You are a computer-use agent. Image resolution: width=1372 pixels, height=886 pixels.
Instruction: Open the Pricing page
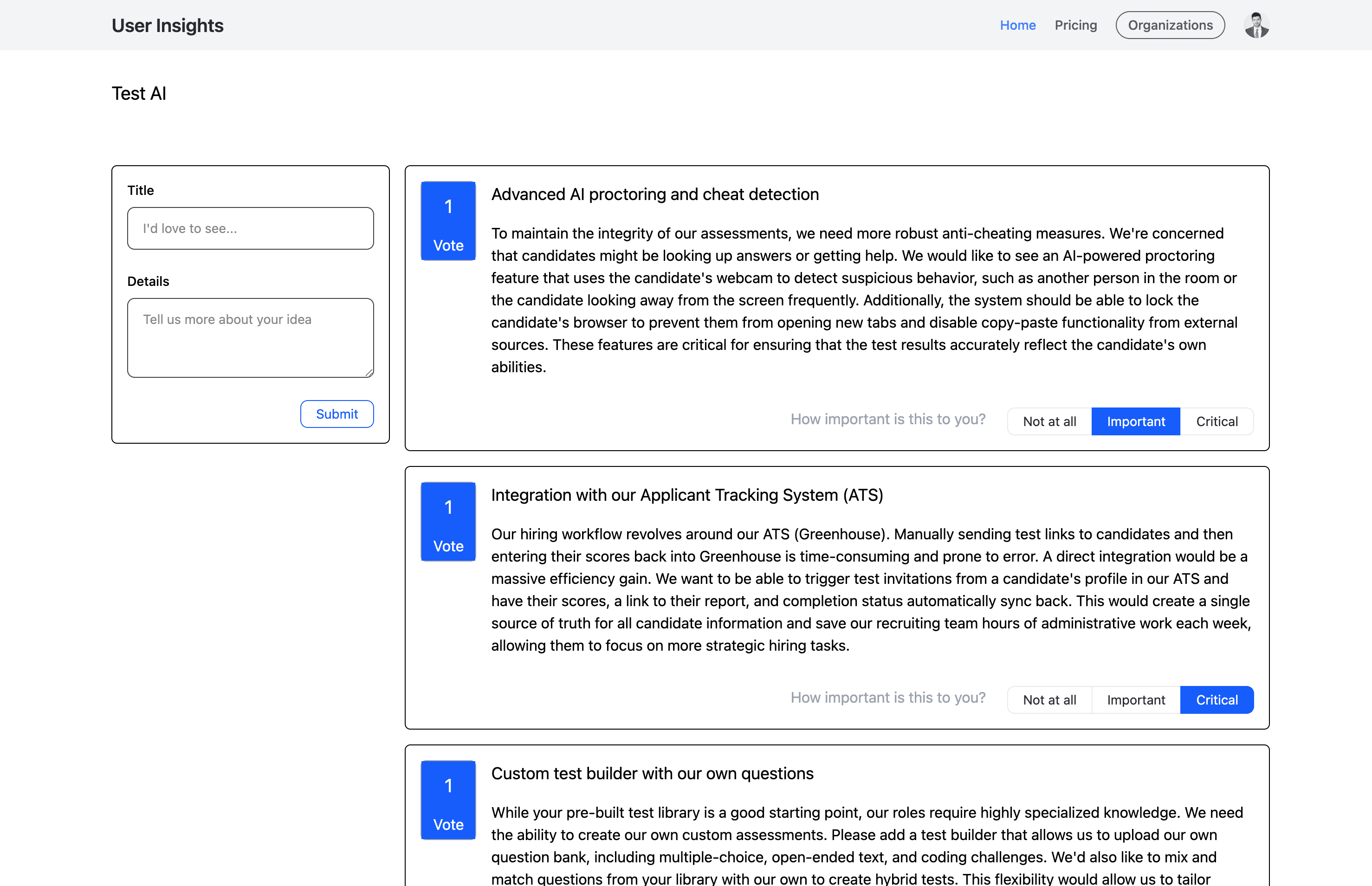click(1076, 26)
